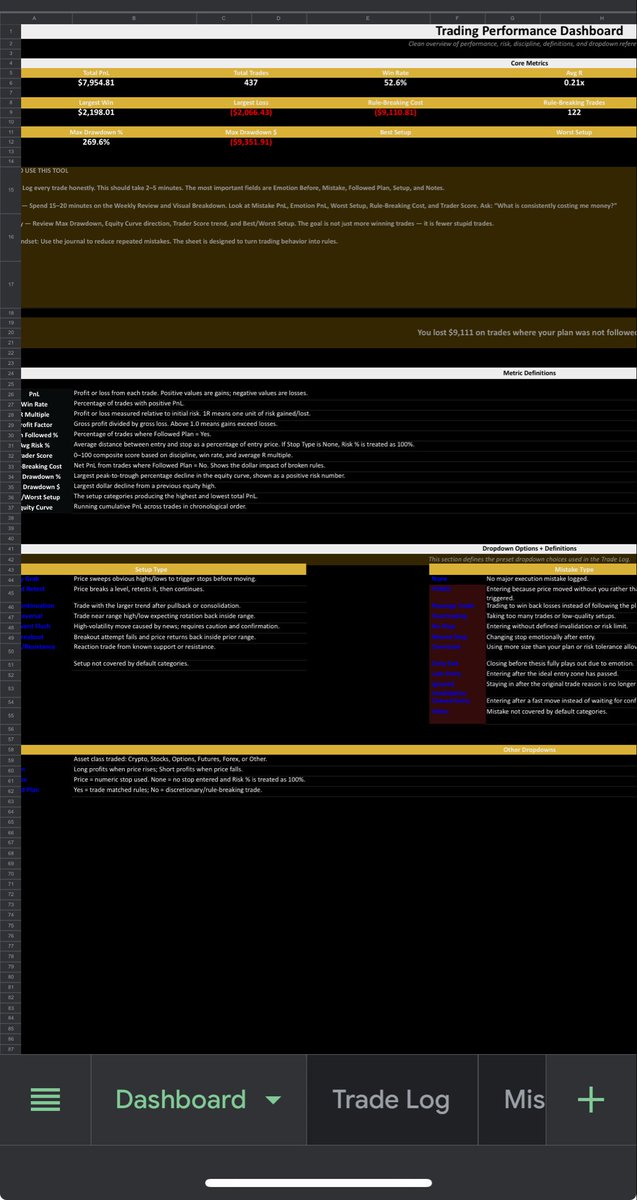Select the Max Drawdown % value 269.6%

(x=97, y=143)
